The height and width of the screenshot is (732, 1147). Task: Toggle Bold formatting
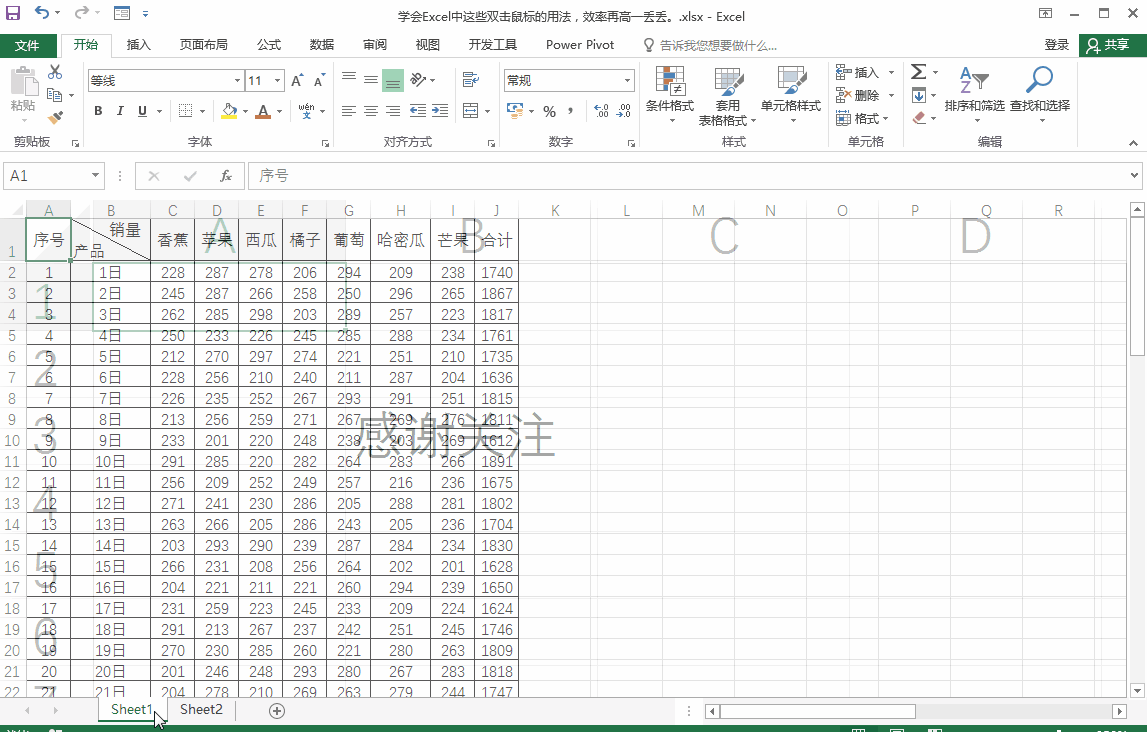point(98,110)
